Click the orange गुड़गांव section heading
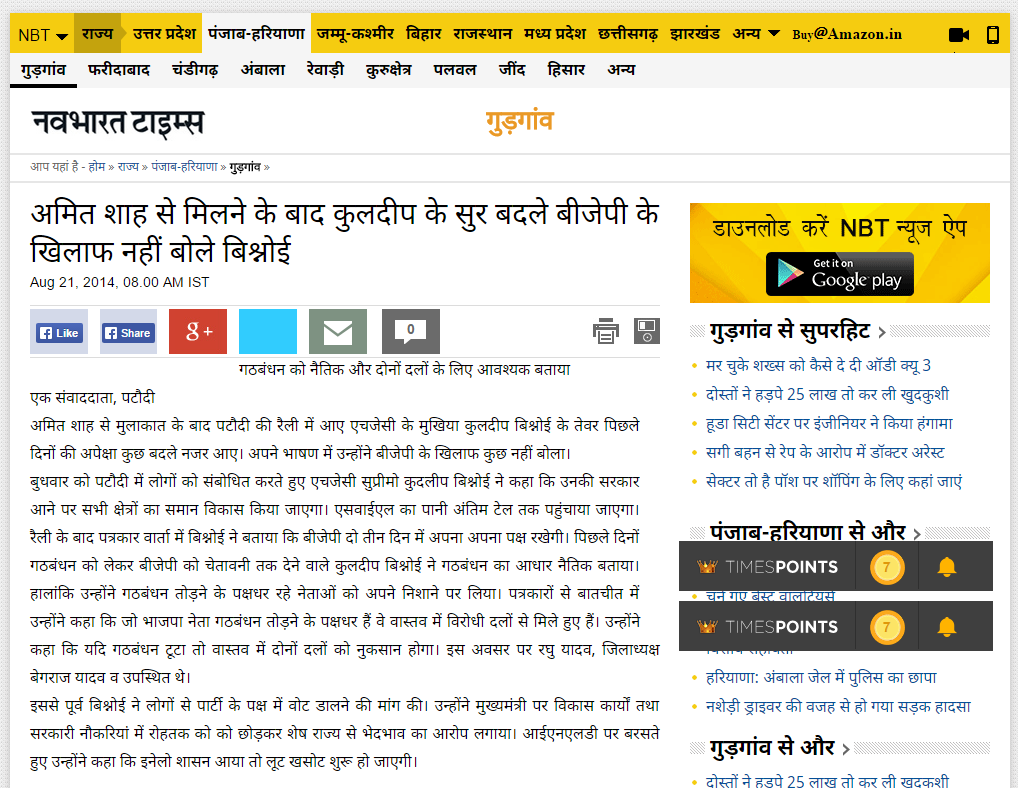 (520, 123)
